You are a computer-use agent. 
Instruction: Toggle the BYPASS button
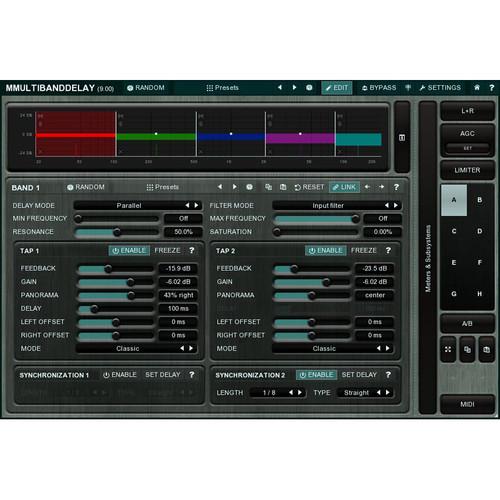[x=379, y=88]
